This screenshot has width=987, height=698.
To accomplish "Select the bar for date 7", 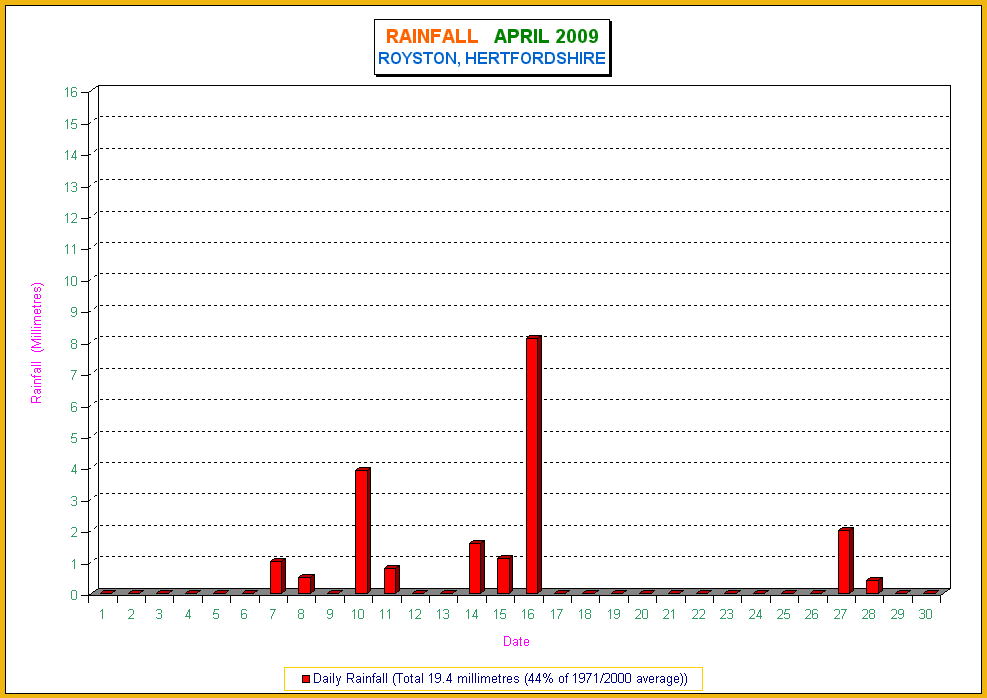I will click(x=277, y=577).
